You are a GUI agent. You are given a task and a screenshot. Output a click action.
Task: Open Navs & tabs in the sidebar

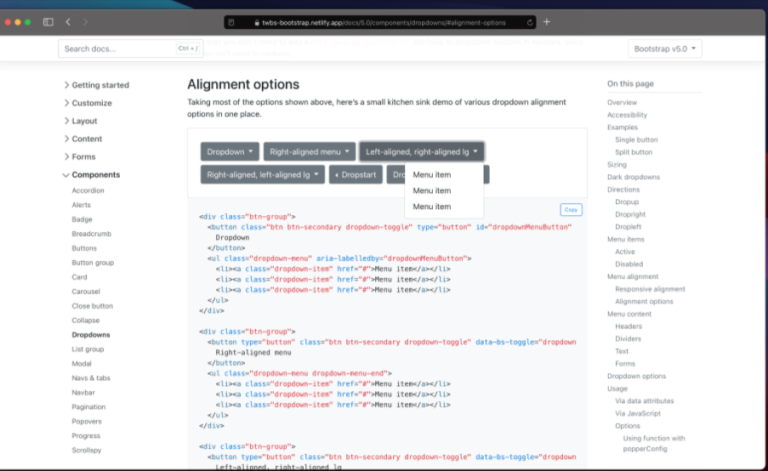(91, 378)
